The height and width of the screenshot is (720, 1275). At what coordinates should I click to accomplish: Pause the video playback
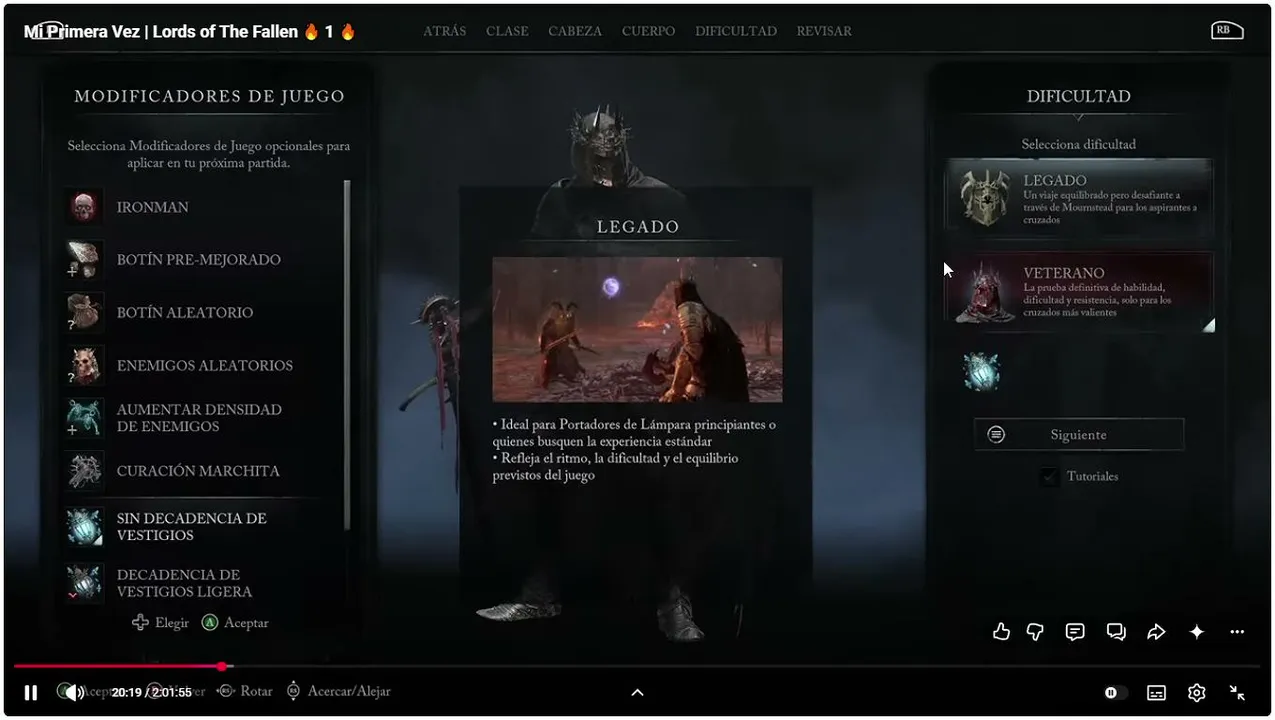point(31,692)
